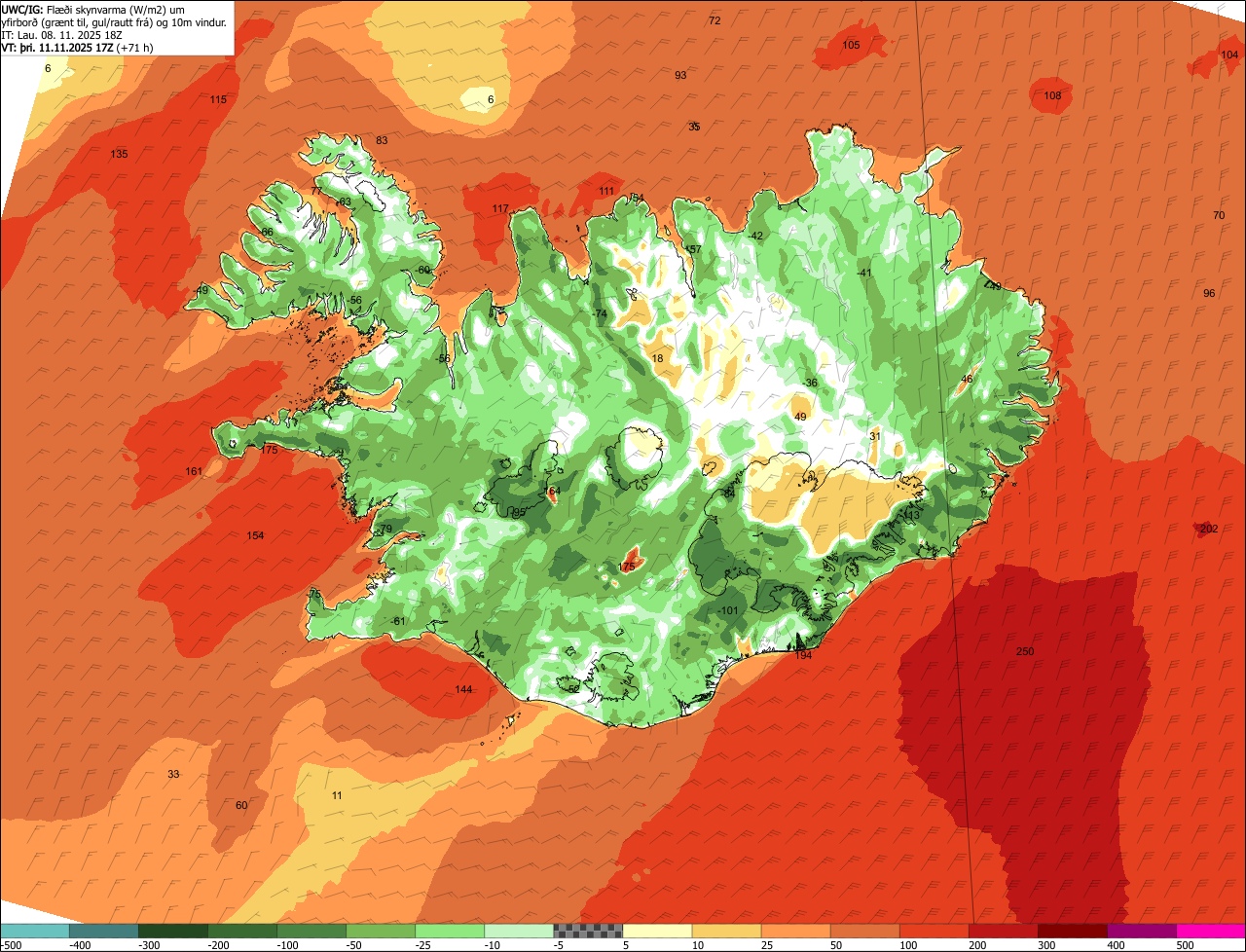1246x952 pixels.
Task: Select the map value 135
Action: [x=119, y=154]
